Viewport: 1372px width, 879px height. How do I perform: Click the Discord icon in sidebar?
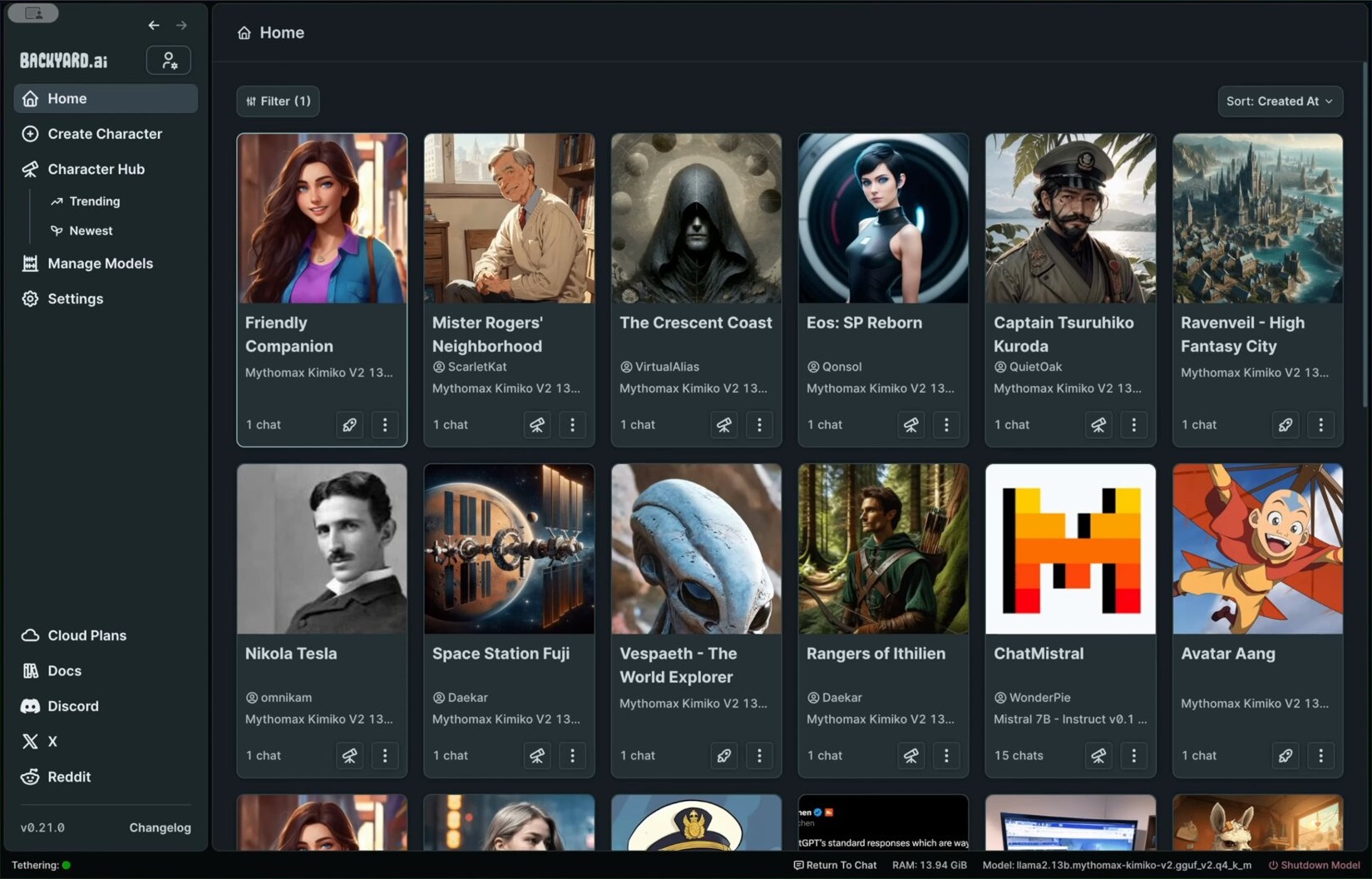point(30,706)
